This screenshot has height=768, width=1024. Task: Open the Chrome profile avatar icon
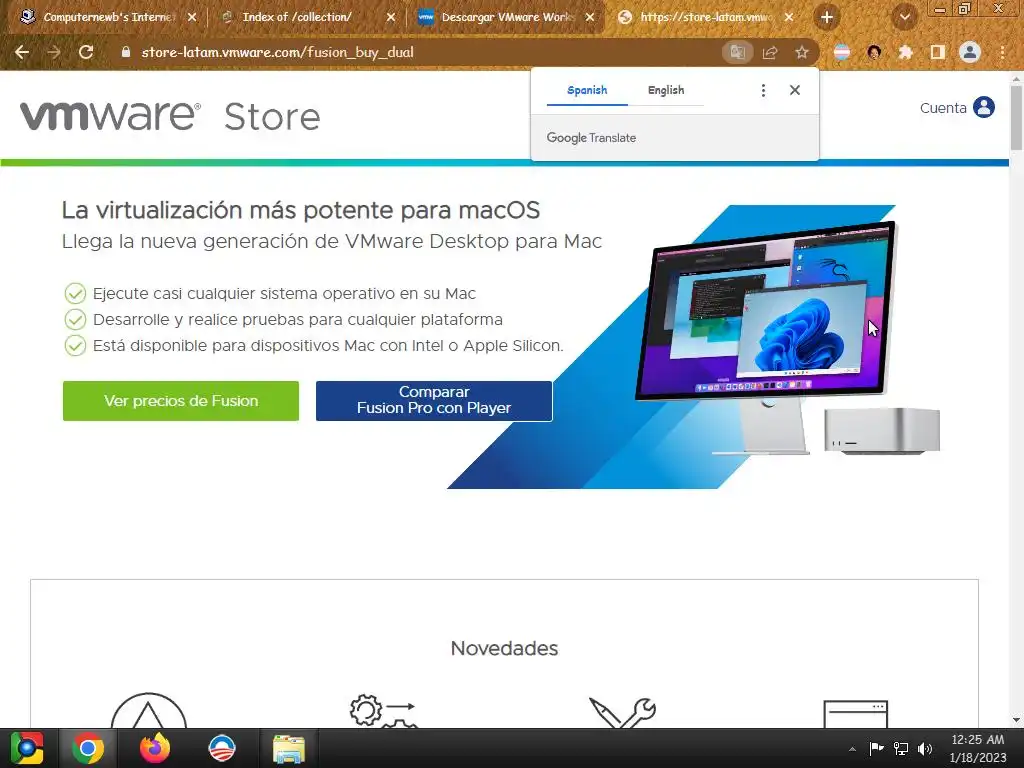coord(970,52)
